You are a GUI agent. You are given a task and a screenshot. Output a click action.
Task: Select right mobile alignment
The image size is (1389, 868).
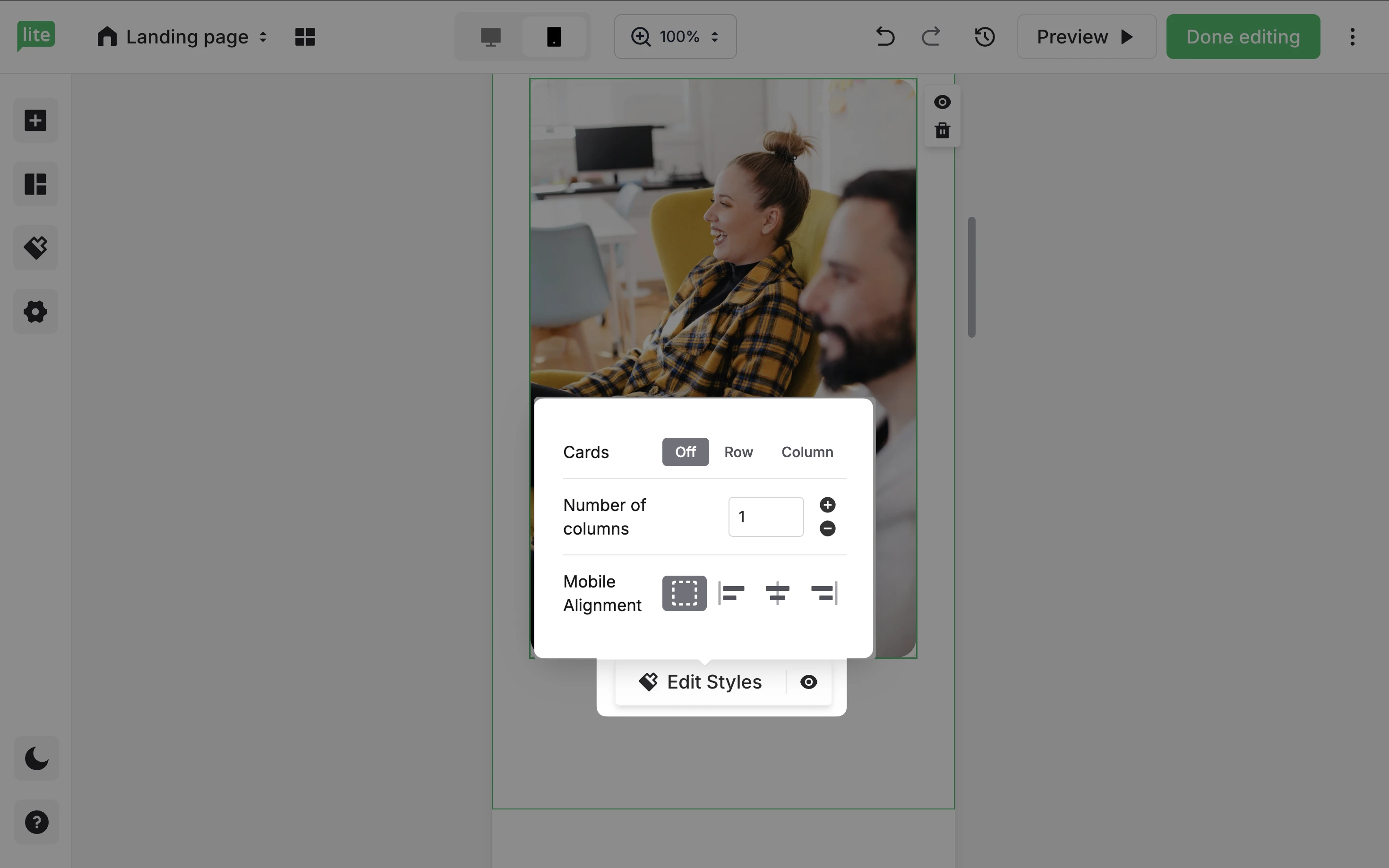(824, 593)
